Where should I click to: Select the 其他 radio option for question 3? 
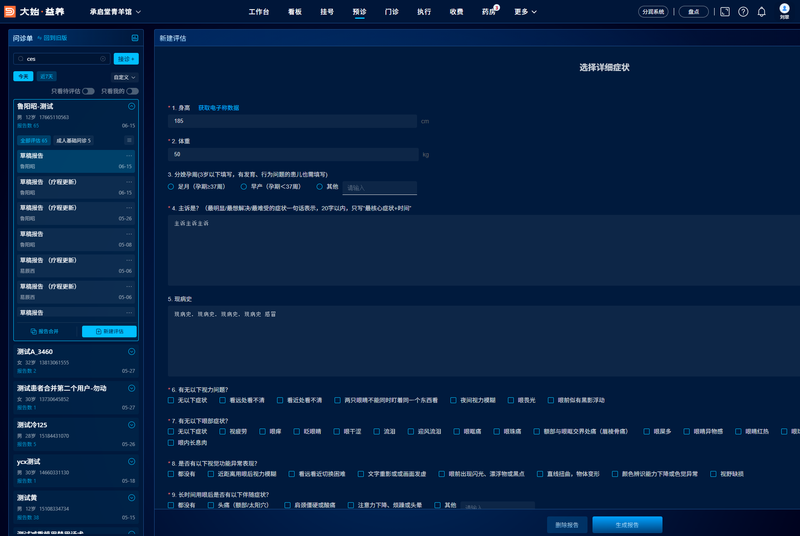tap(319, 187)
